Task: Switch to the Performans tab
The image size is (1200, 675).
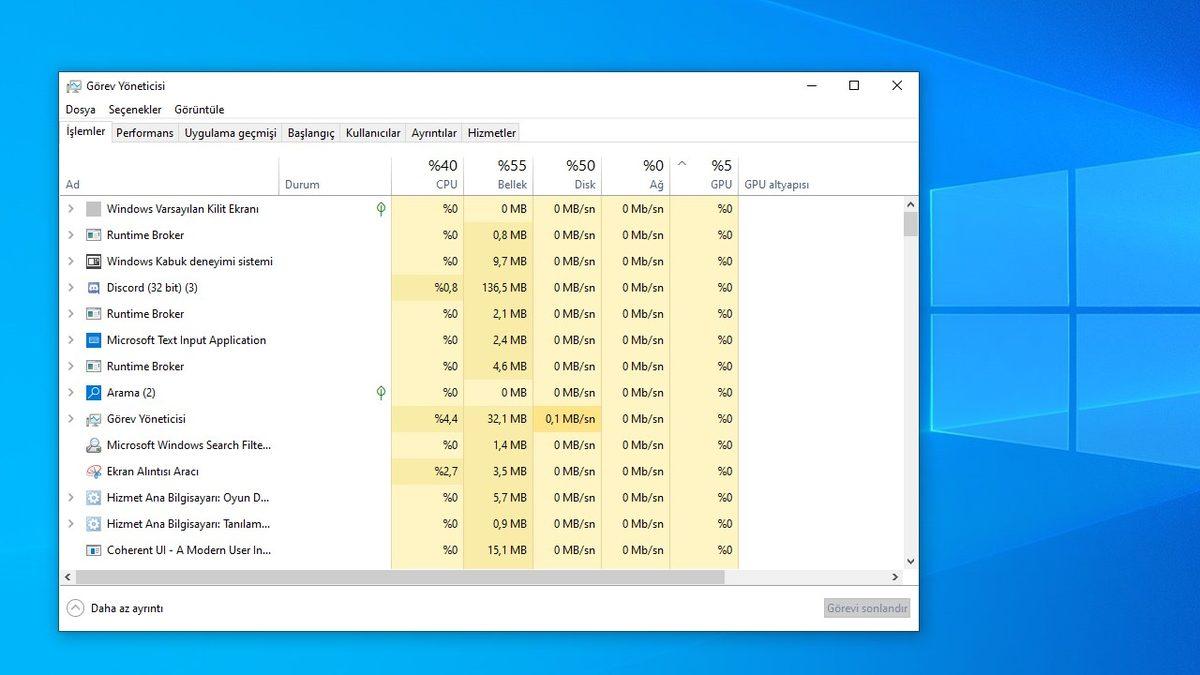Action: click(144, 132)
